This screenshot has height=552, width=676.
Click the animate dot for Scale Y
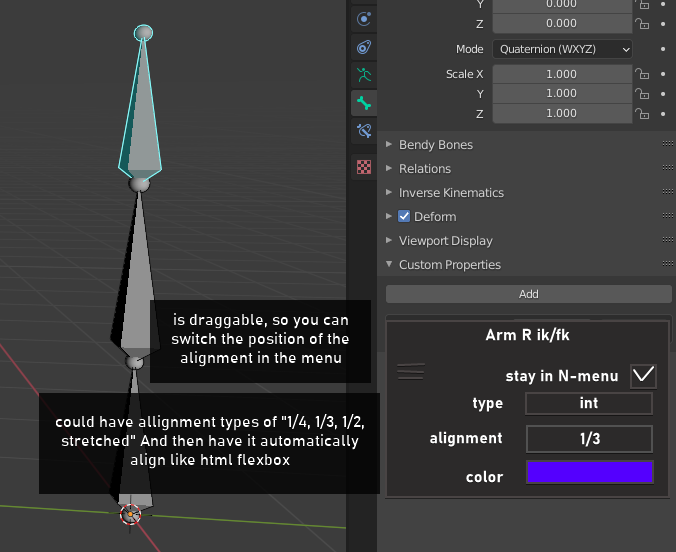[663, 94]
